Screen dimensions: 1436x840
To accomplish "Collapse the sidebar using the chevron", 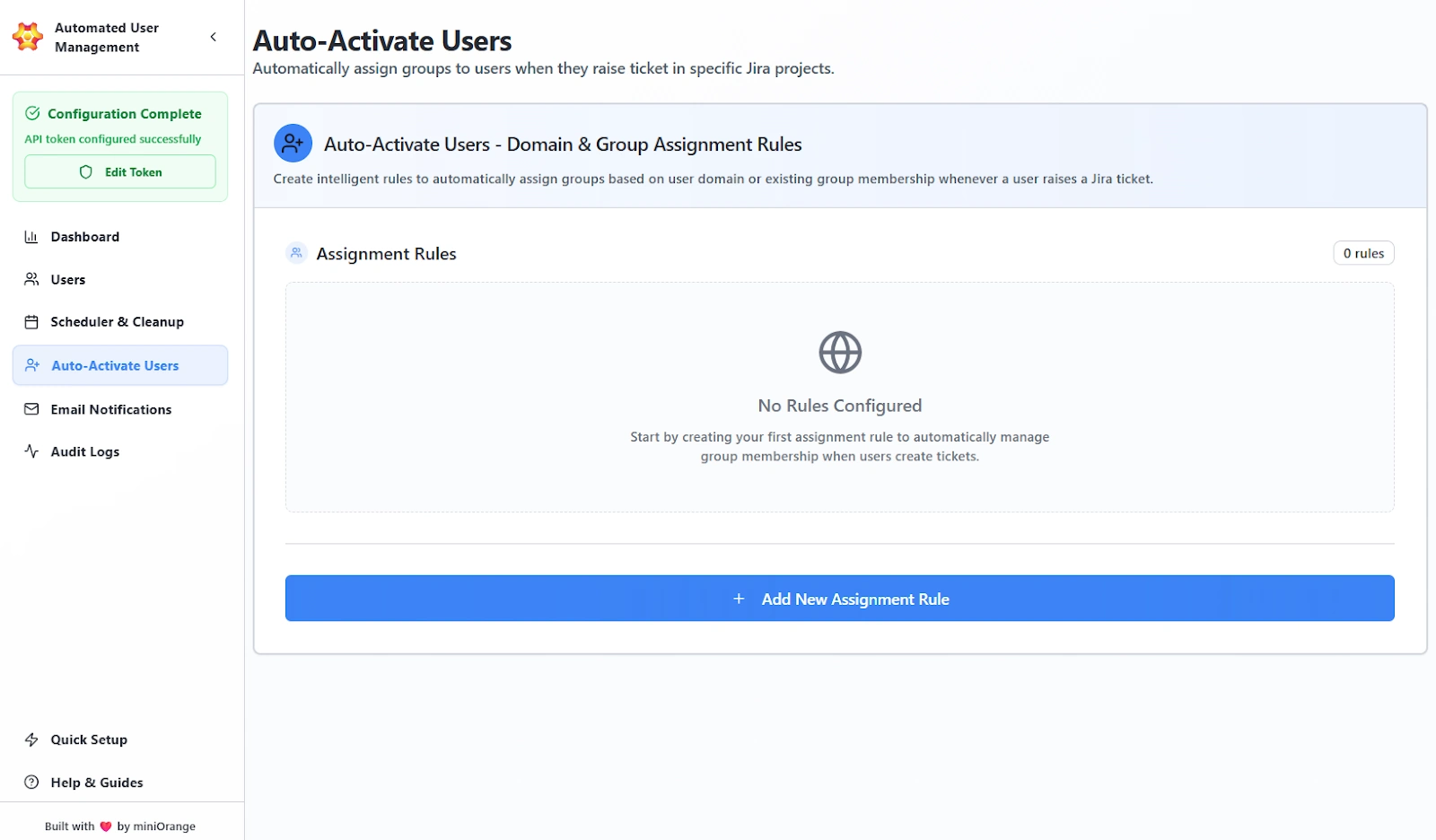I will pos(214,37).
